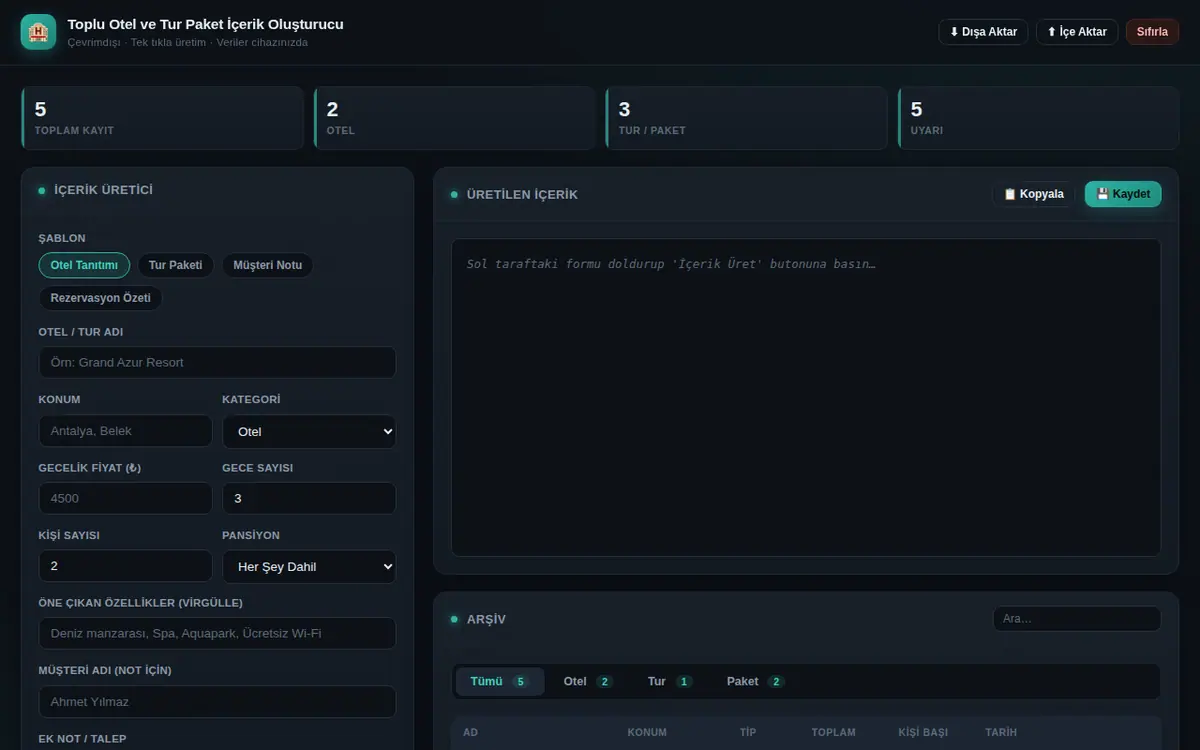1200x750 pixels.
Task: Click the Öne Çıkan Özellikler field
Action: click(217, 633)
